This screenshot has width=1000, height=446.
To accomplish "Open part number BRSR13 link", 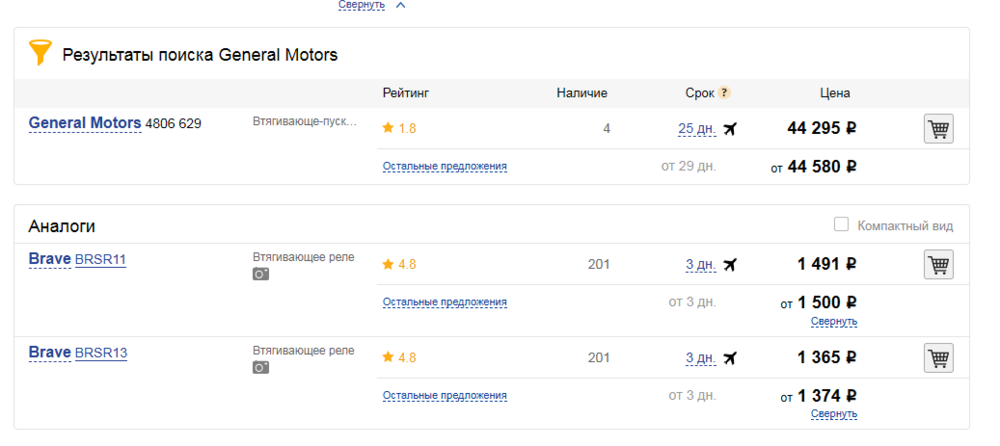I will pyautogui.click(x=101, y=353).
